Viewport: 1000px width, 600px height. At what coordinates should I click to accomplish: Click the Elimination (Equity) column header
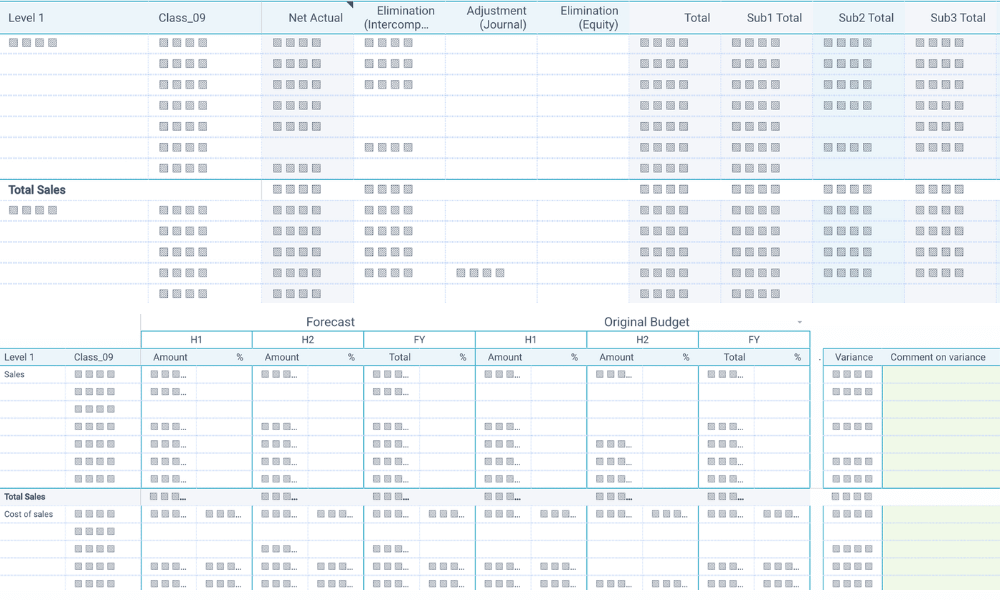pos(589,16)
